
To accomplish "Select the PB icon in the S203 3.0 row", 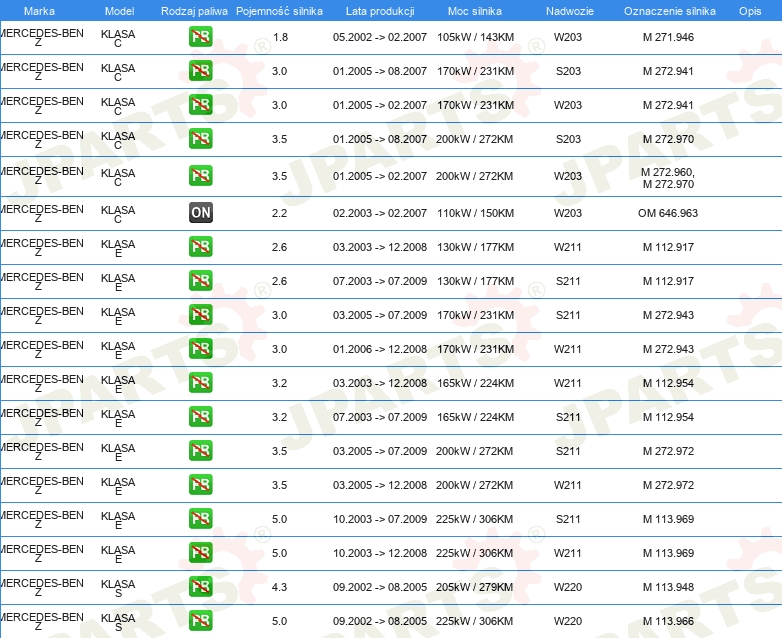I will [x=200, y=71].
